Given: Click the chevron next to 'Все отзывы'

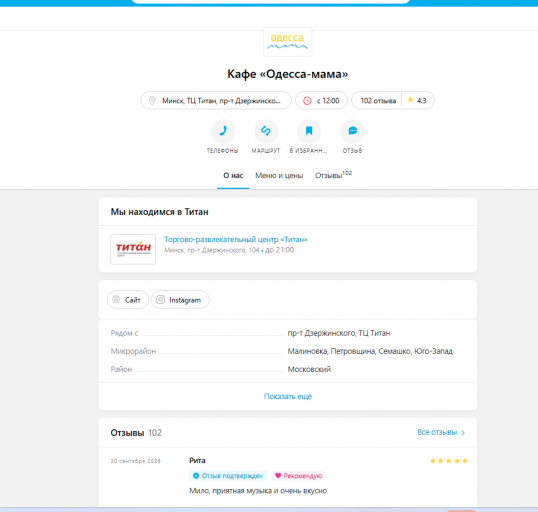Looking at the screenshot, I should (463, 433).
